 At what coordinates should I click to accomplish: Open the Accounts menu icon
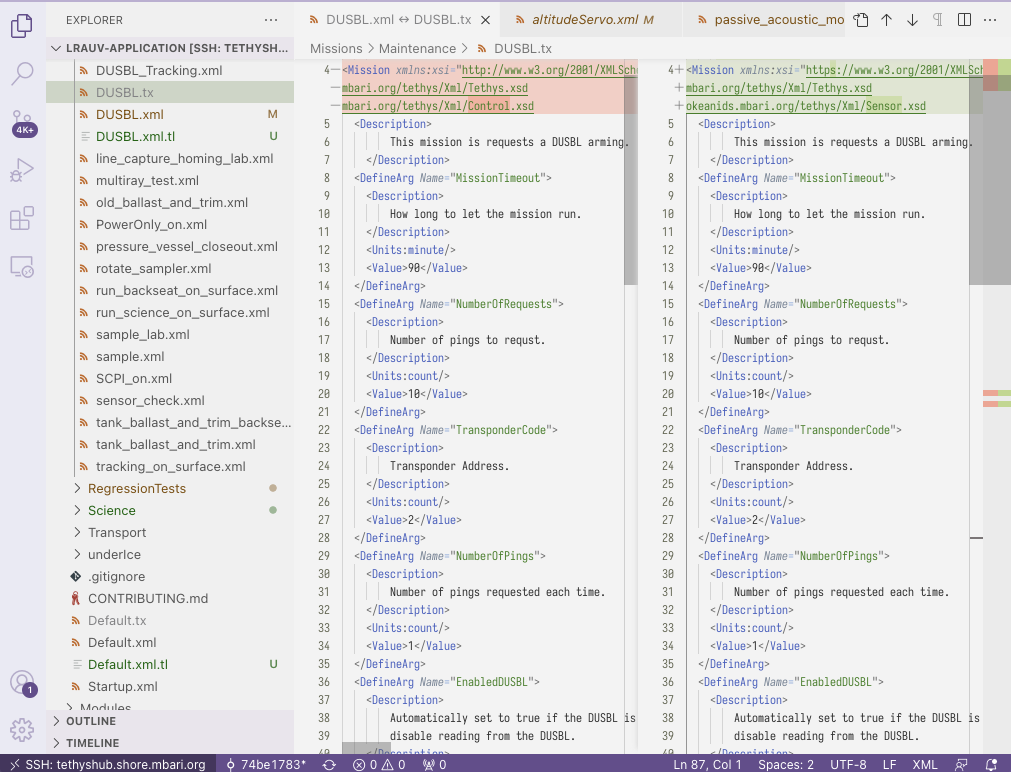22,683
